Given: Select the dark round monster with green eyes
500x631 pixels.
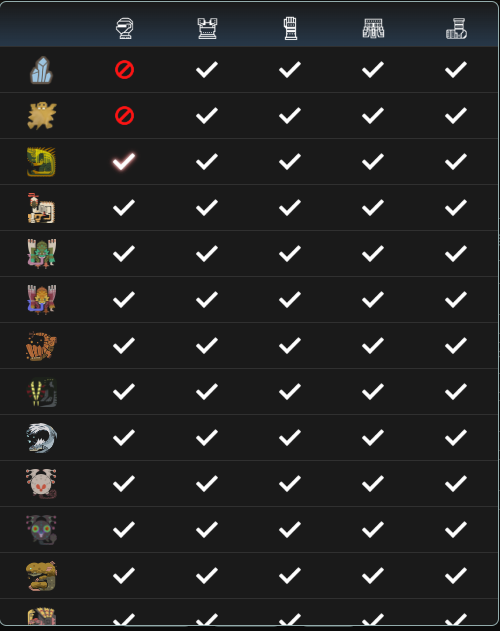Looking at the screenshot, I should (x=41, y=530).
